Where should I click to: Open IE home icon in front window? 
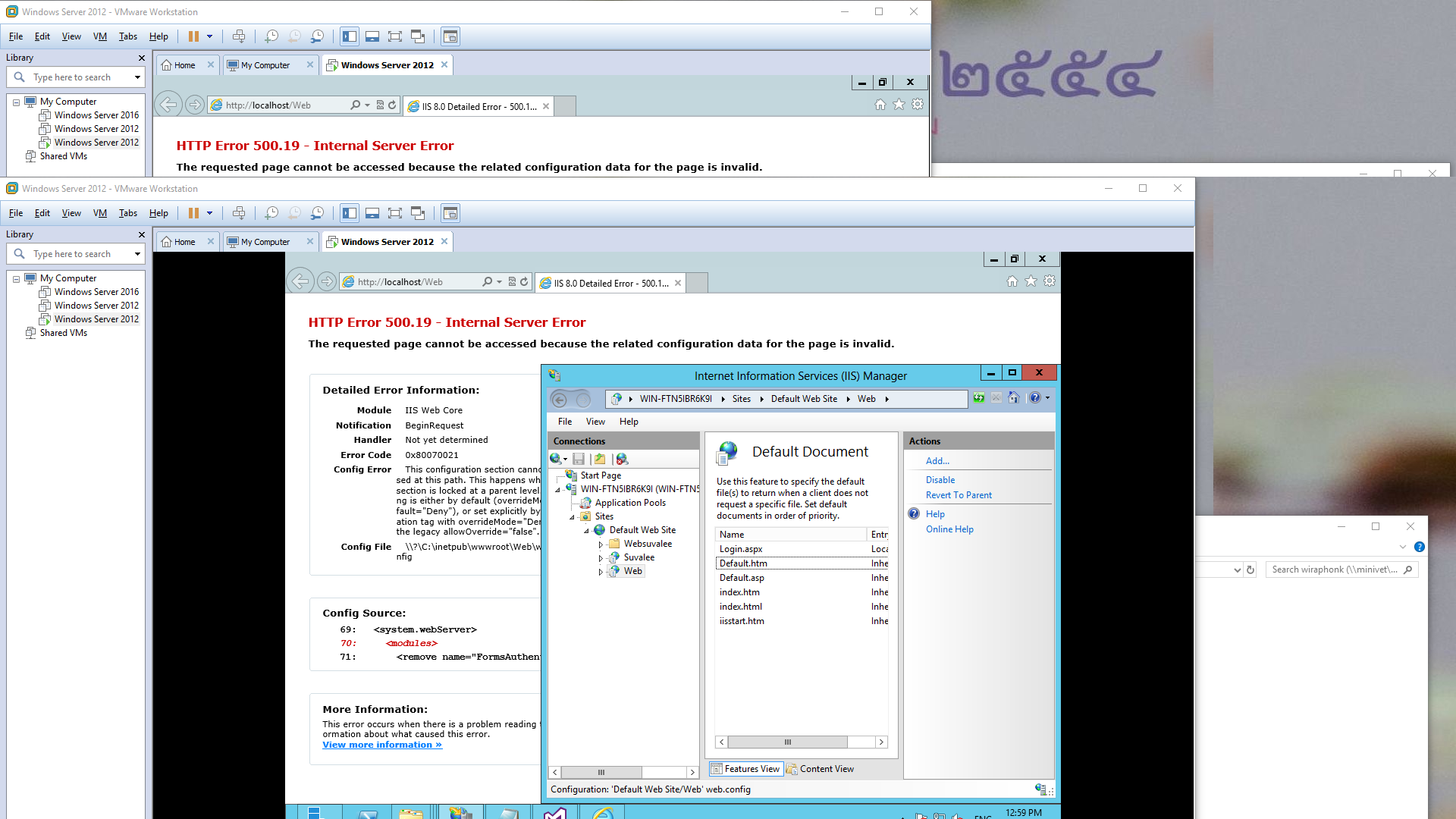[1012, 281]
